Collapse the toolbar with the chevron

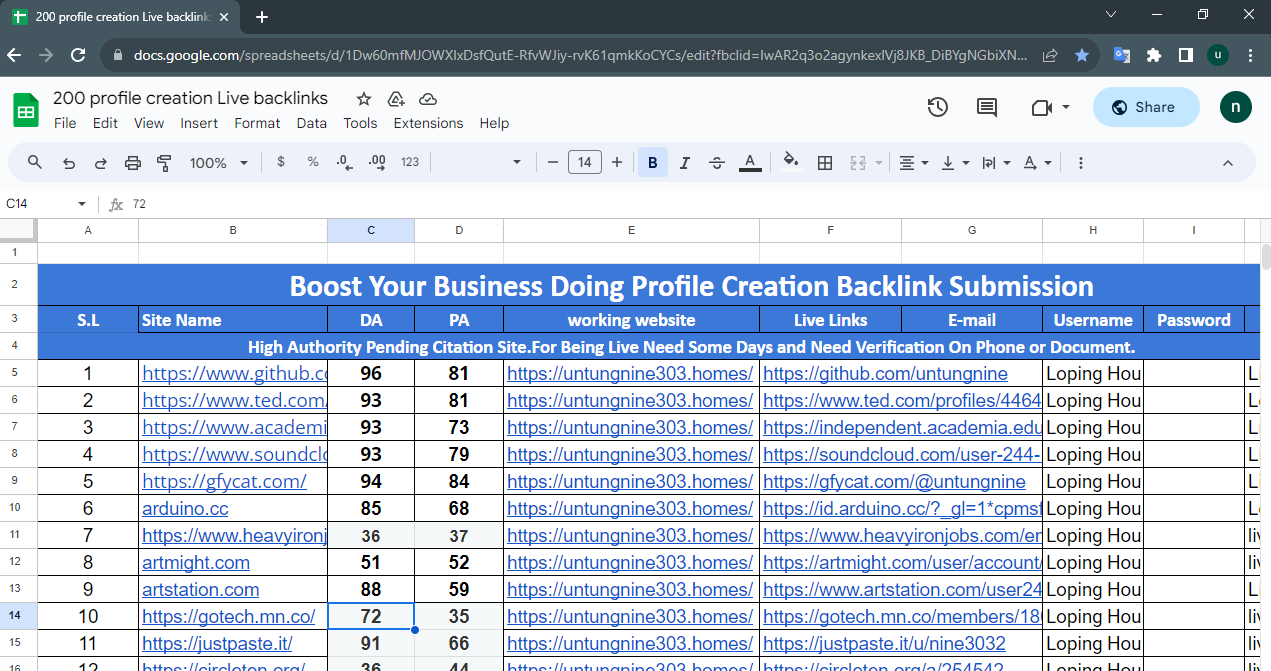click(1228, 162)
